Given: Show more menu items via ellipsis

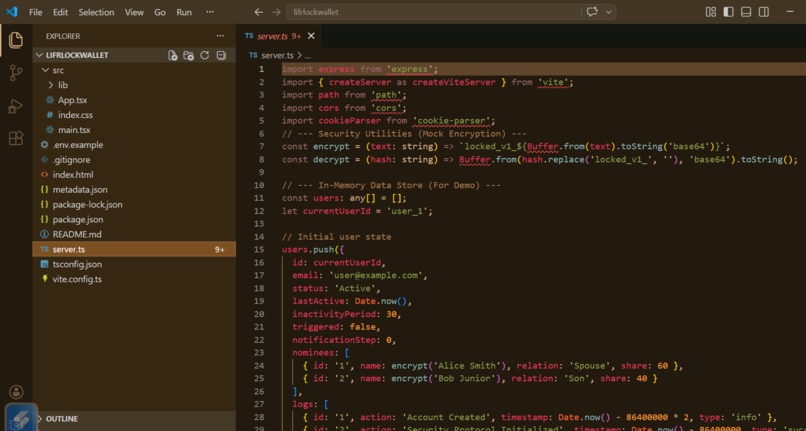Looking at the screenshot, I should pyautogui.click(x=210, y=12).
